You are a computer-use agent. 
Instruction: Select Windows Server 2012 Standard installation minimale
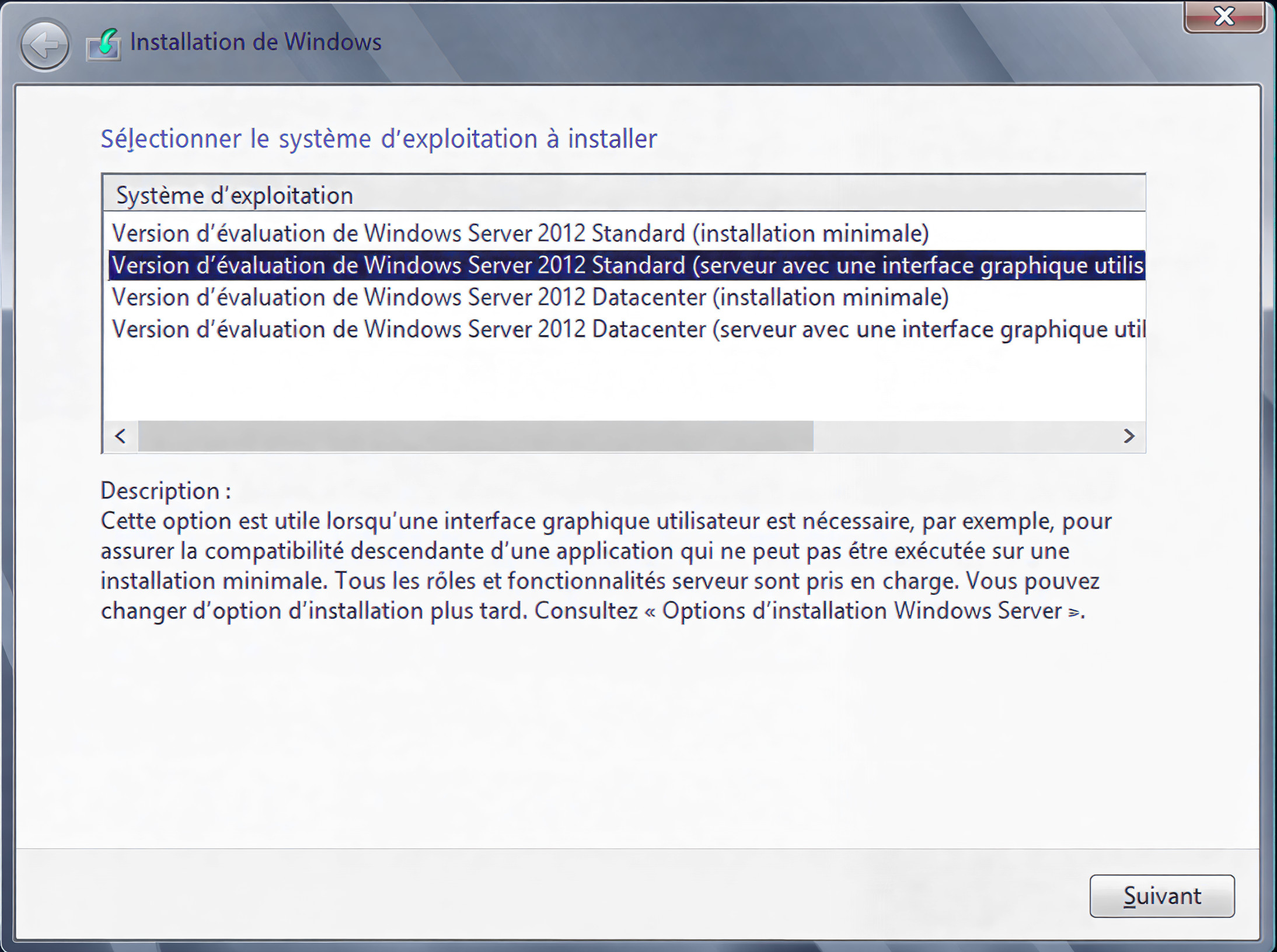[x=519, y=233]
